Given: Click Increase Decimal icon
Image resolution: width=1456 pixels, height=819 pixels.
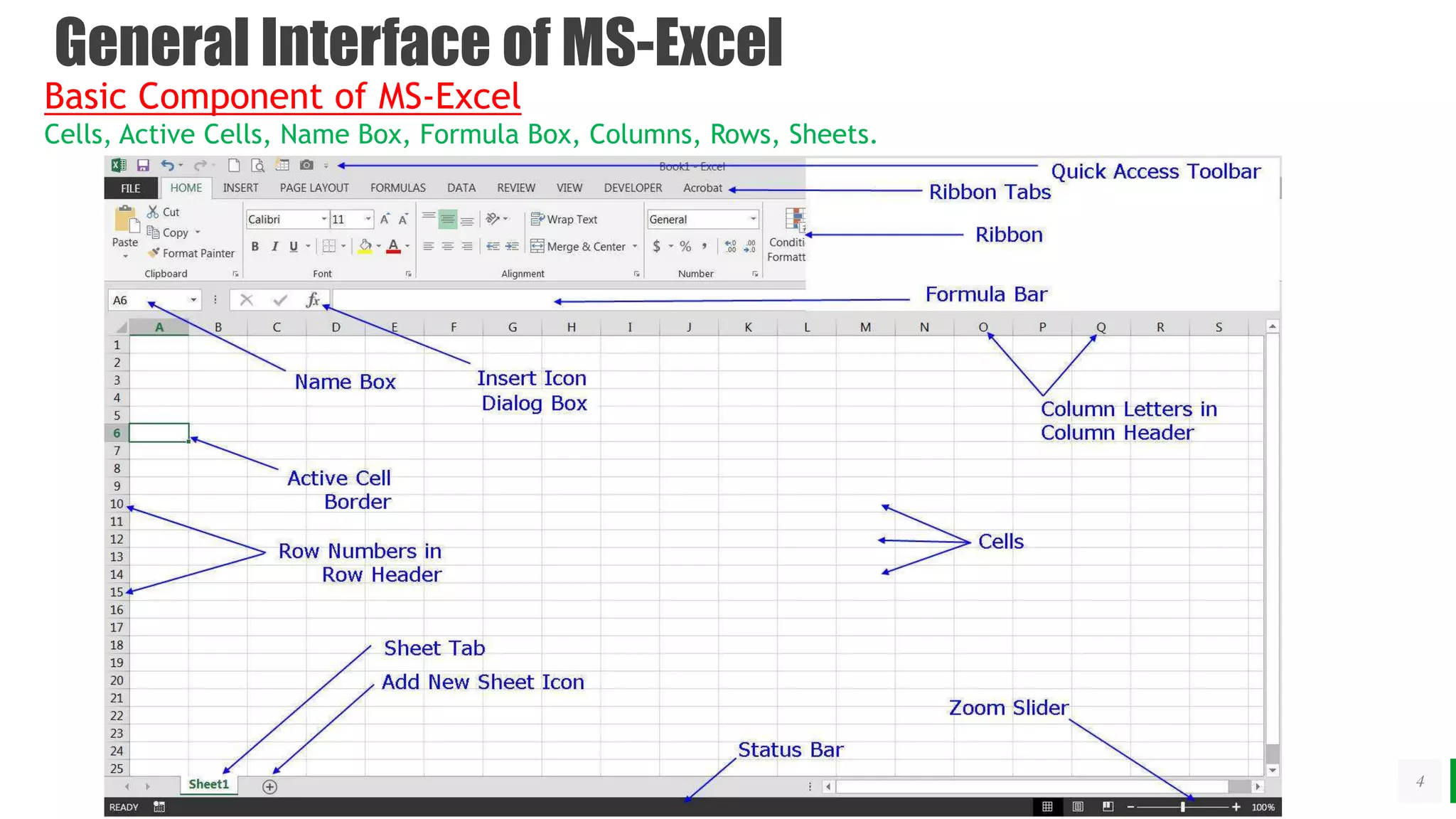Looking at the screenshot, I should [x=731, y=247].
